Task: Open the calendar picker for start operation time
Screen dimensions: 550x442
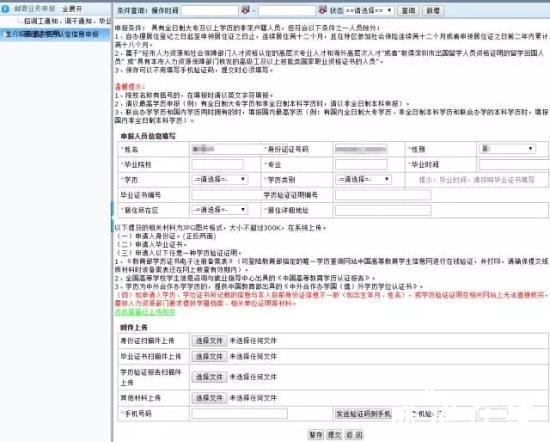Action: tap(246, 11)
